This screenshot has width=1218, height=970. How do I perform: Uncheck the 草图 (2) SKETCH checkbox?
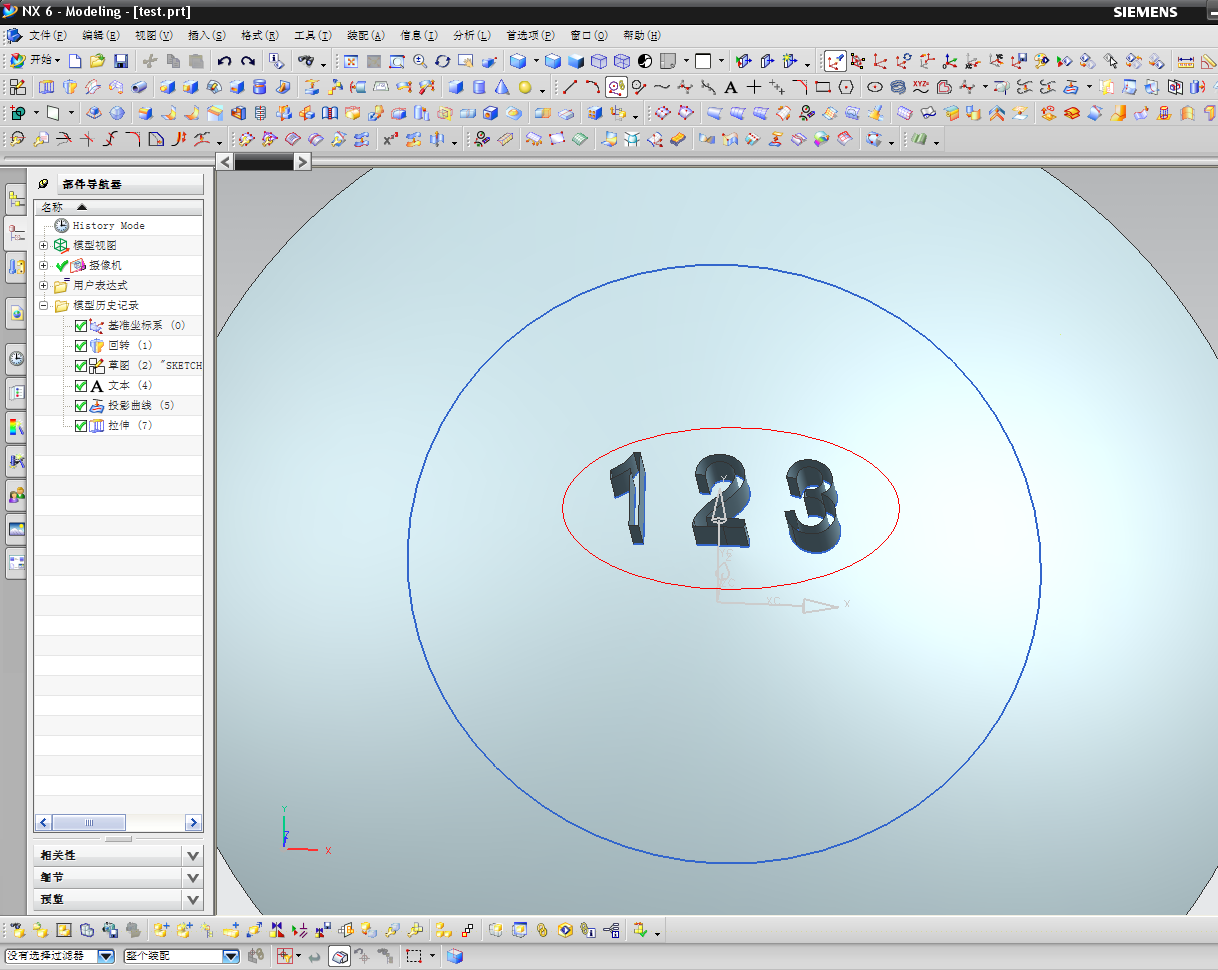point(82,366)
